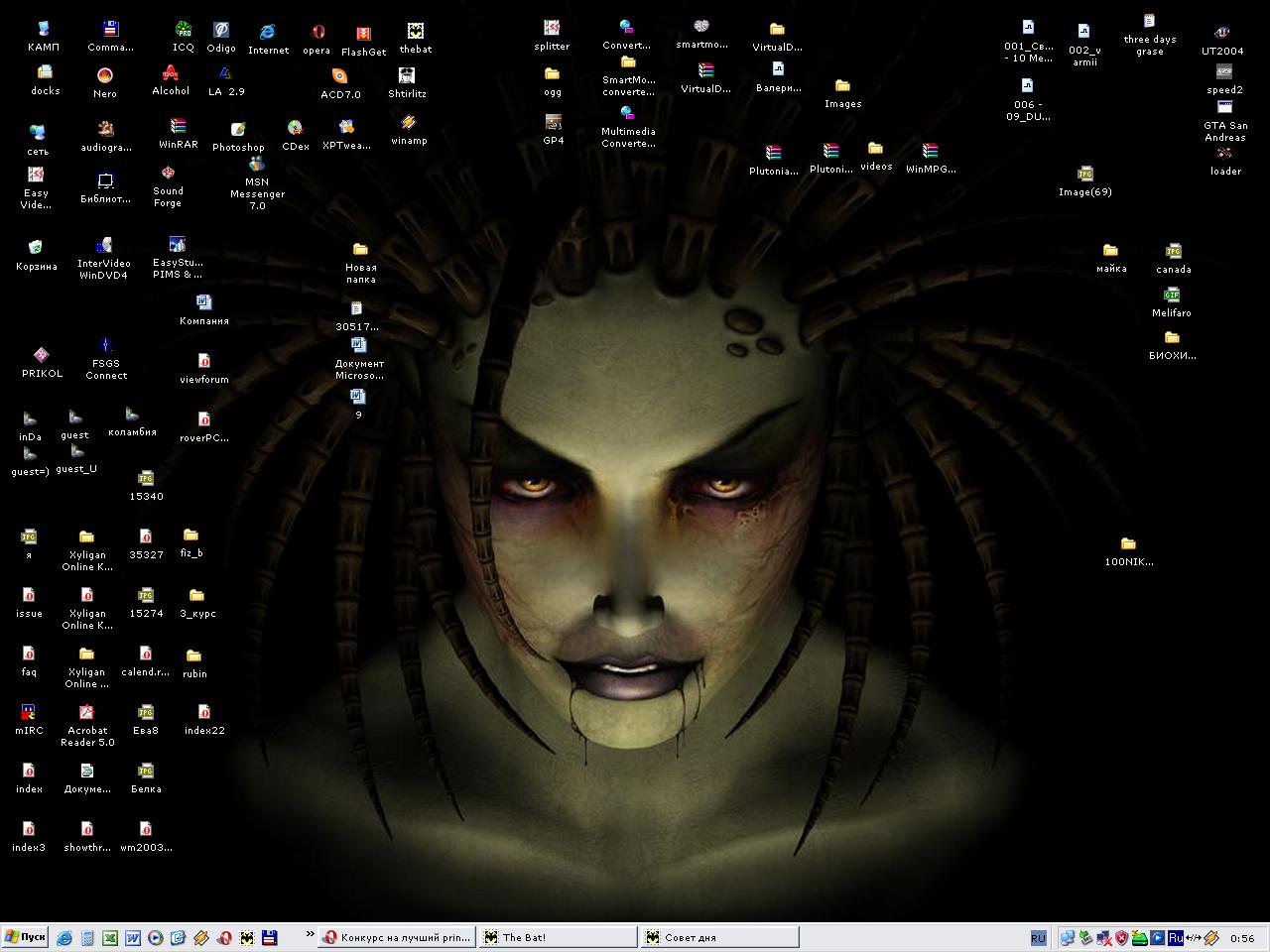Open the UT2004 game shortcut

1222,34
